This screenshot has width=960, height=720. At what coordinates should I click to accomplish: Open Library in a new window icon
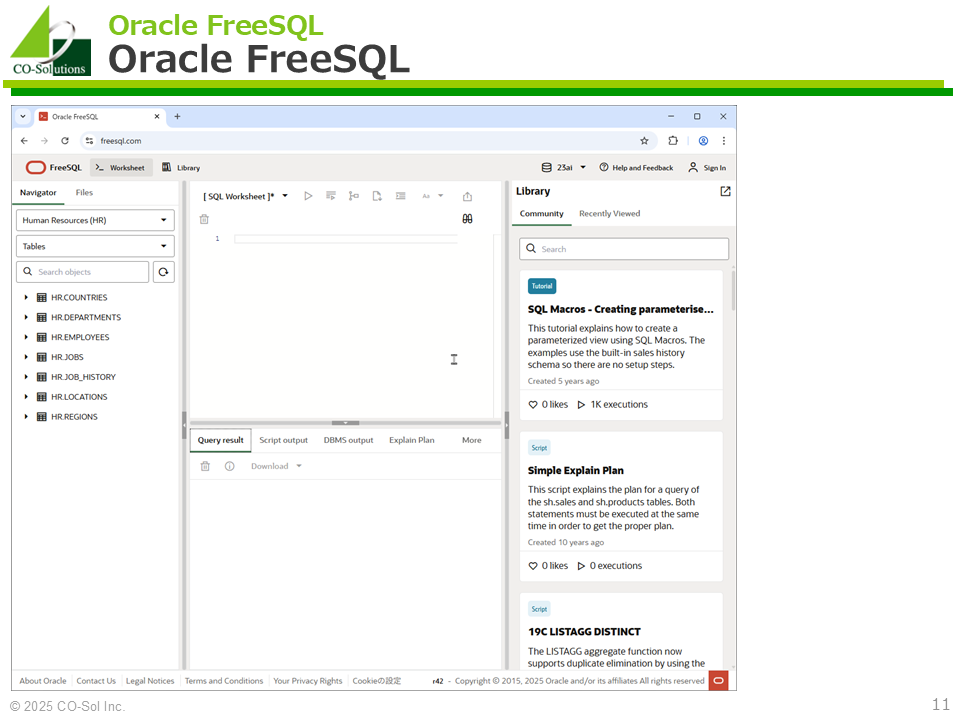pos(725,192)
